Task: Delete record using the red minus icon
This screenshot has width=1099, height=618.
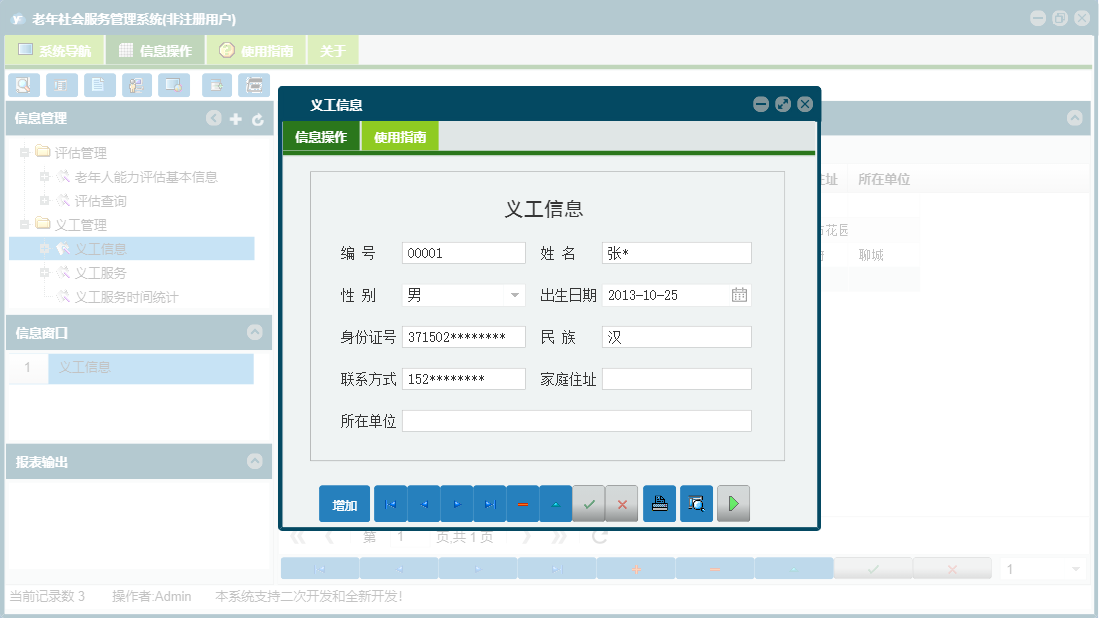Action: click(522, 503)
